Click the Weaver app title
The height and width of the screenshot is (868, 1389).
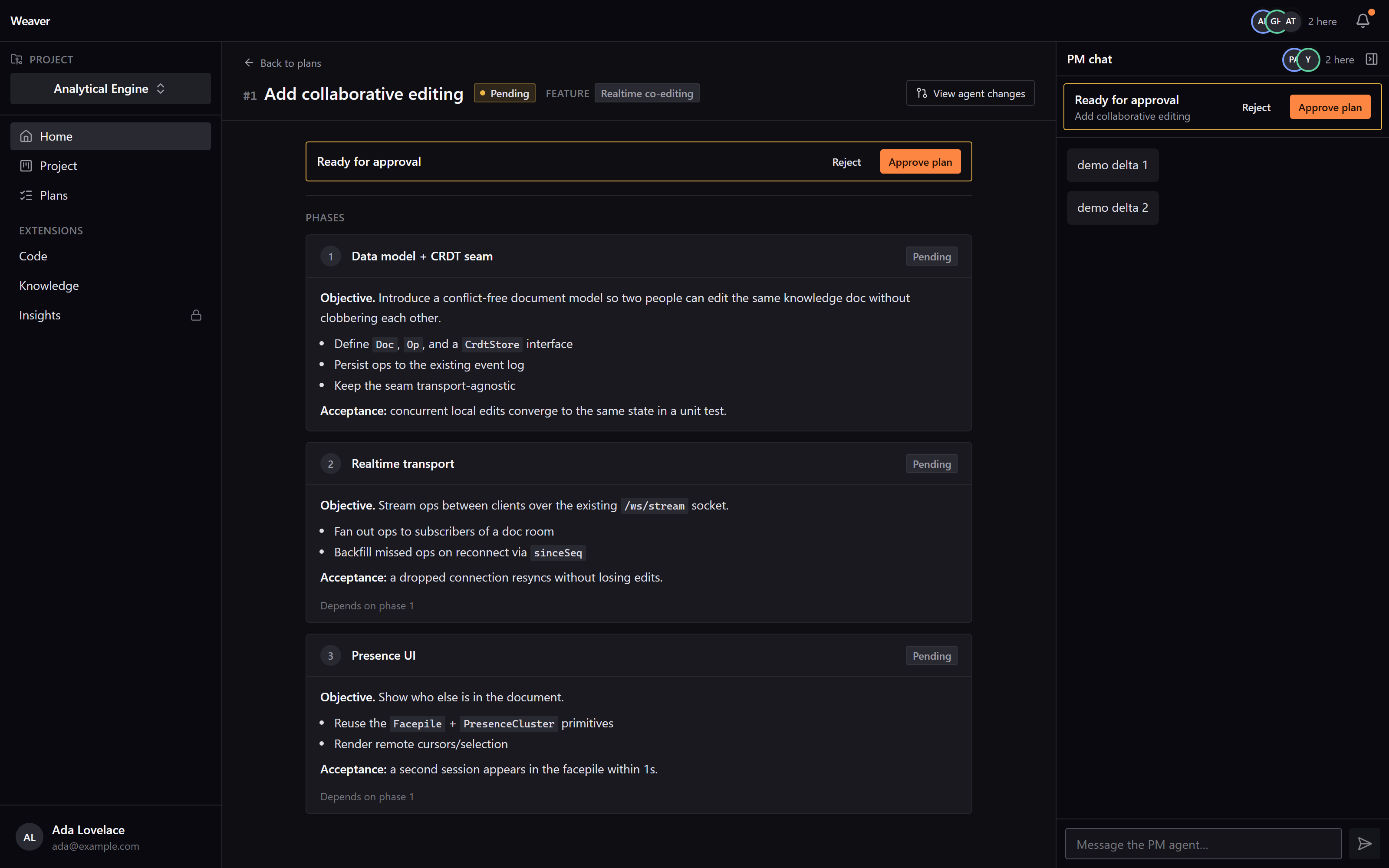point(30,21)
